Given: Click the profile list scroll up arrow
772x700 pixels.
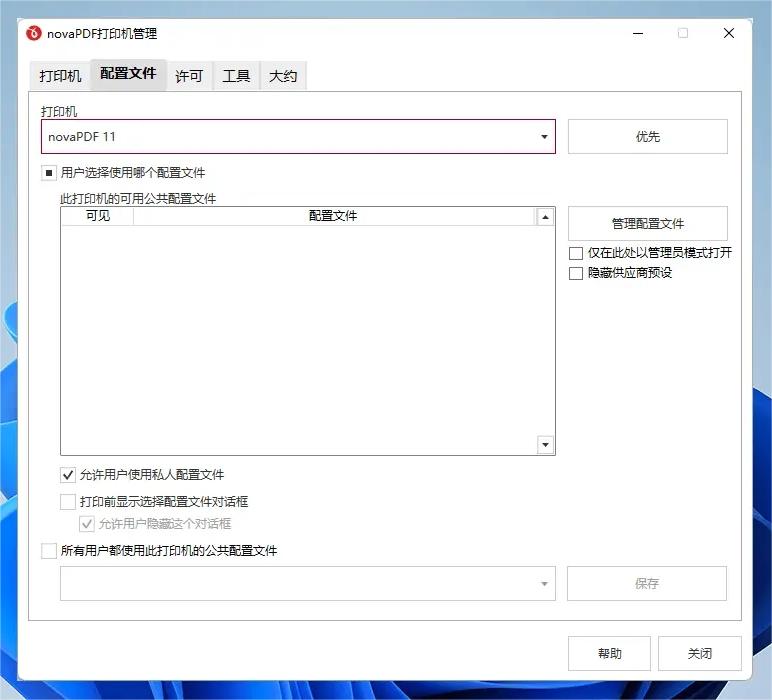Looking at the screenshot, I should 545,217.
